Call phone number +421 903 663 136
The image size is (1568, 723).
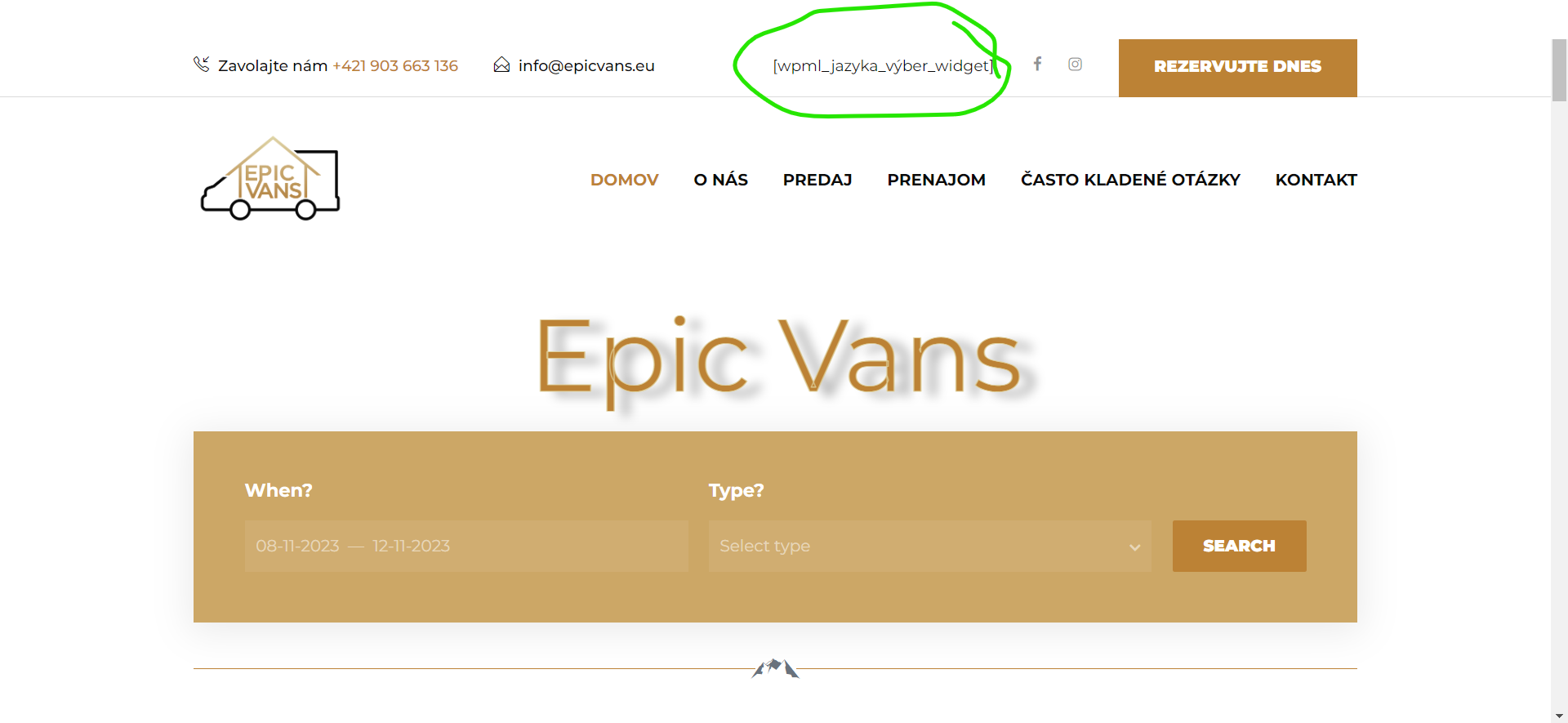click(395, 65)
